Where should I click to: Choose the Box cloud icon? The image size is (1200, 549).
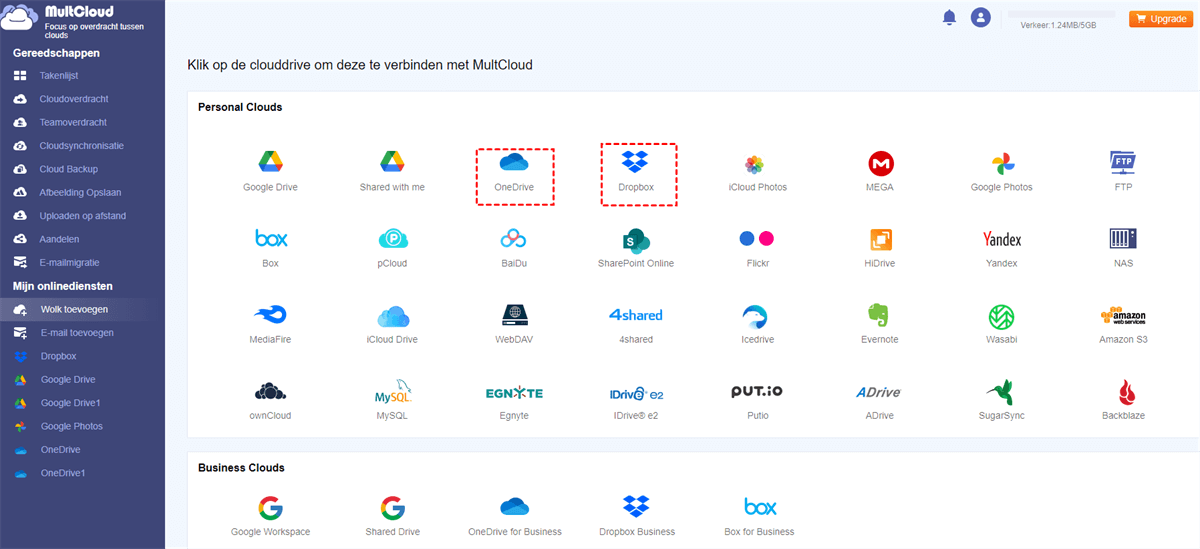270,248
